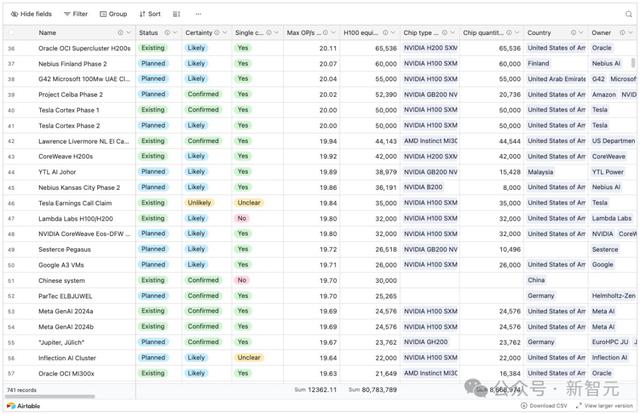This screenshot has height=414, width=640.
Task: Expand the Owner column dropdown arrow
Action: (x=631, y=33)
